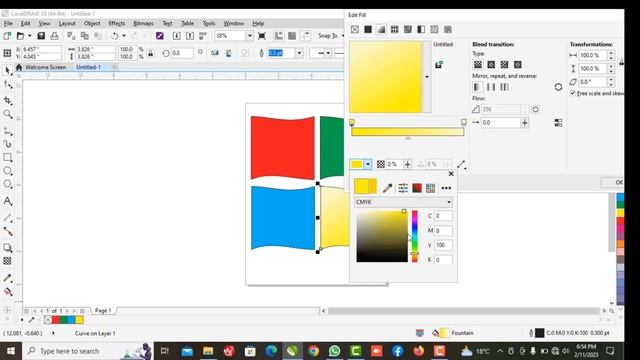The image size is (640, 360).
Task: Open the undo history dropdown arrow
Action: (x=124, y=36)
